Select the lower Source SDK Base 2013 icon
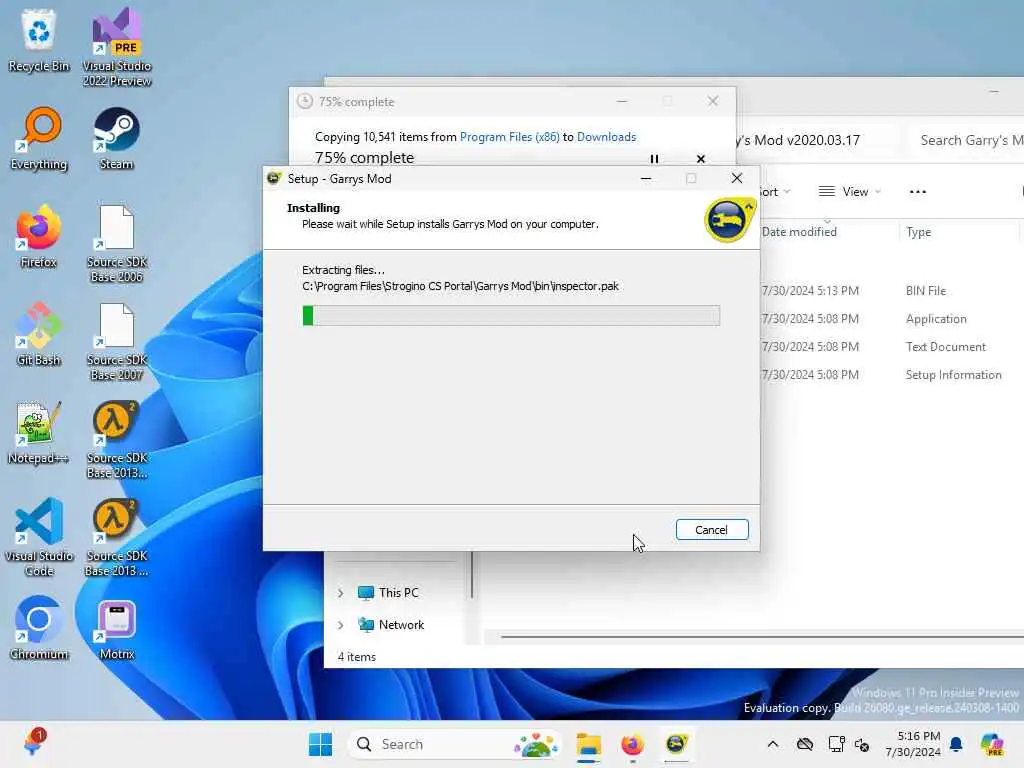Viewport: 1024px width, 768px height. tap(116, 537)
